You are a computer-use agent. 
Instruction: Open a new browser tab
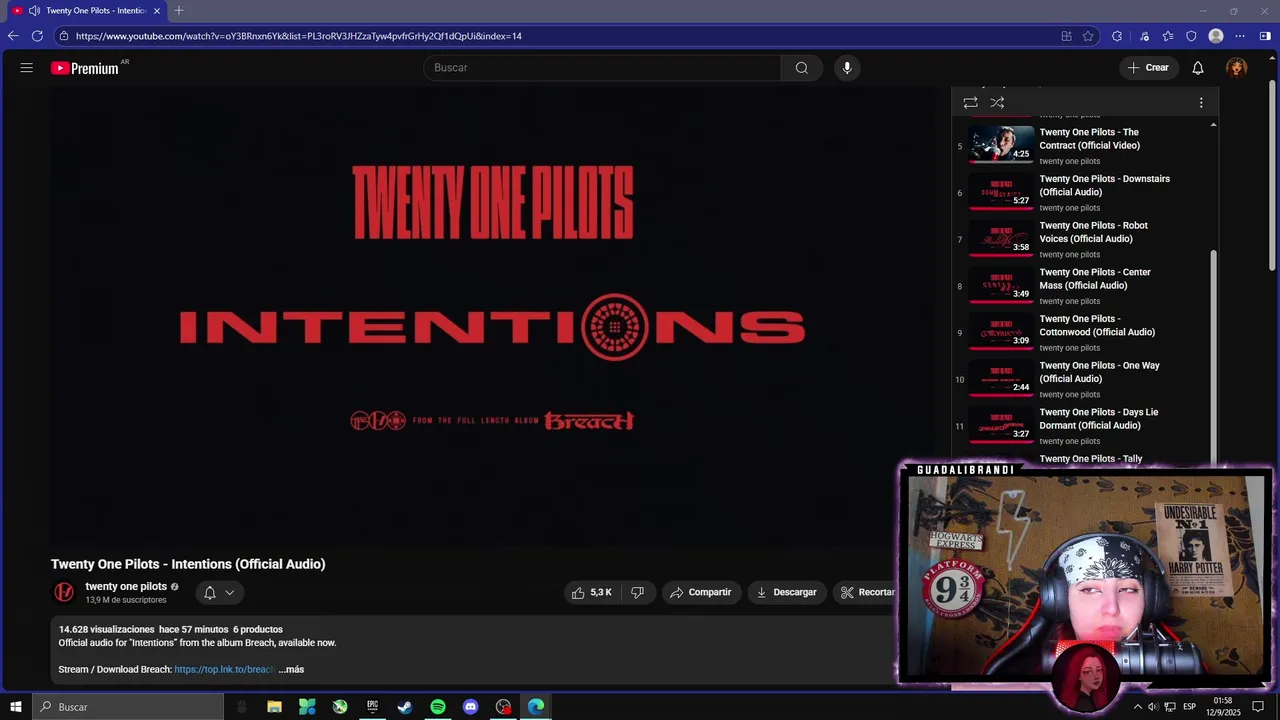[179, 11]
